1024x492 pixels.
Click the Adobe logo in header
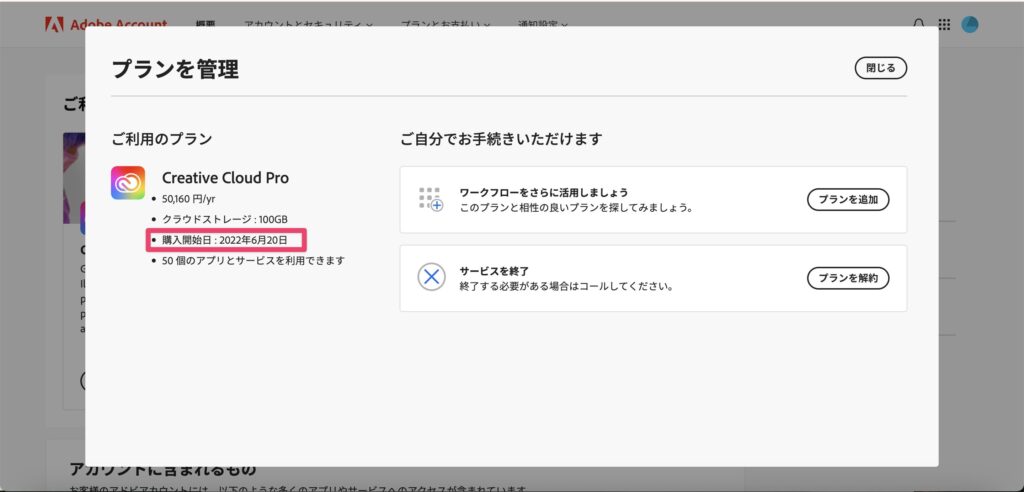54,24
